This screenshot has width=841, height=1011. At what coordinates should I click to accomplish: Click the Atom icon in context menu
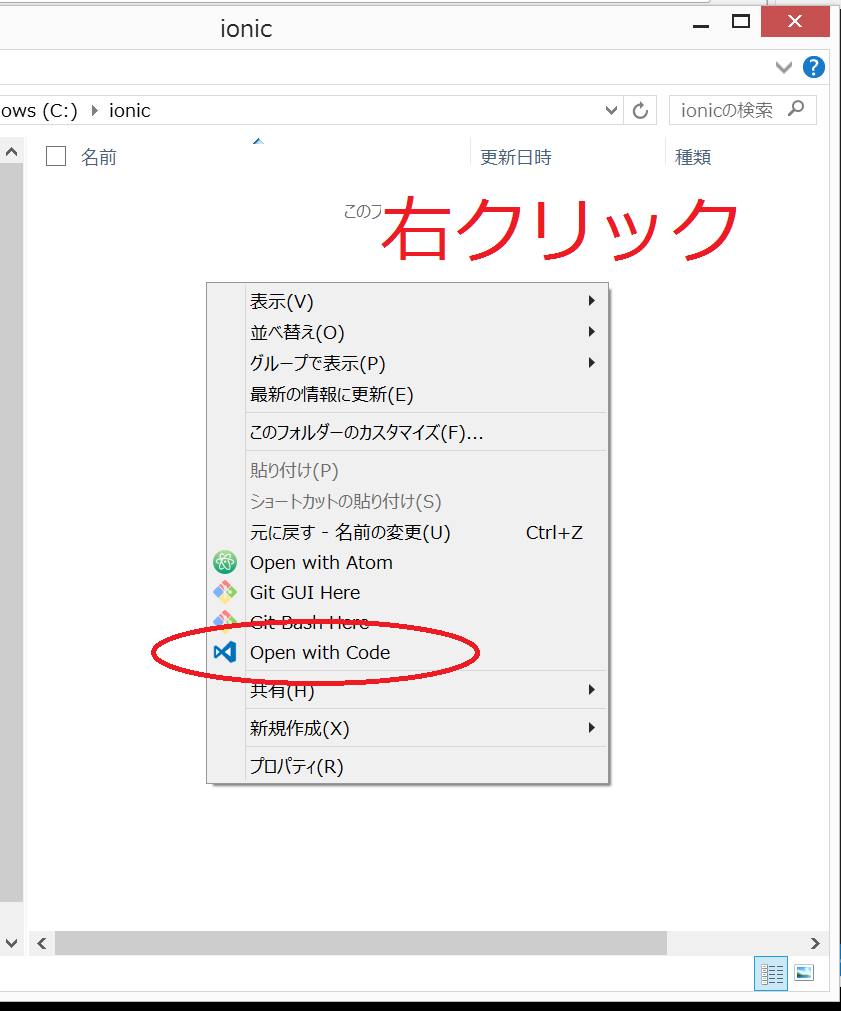tap(224, 563)
